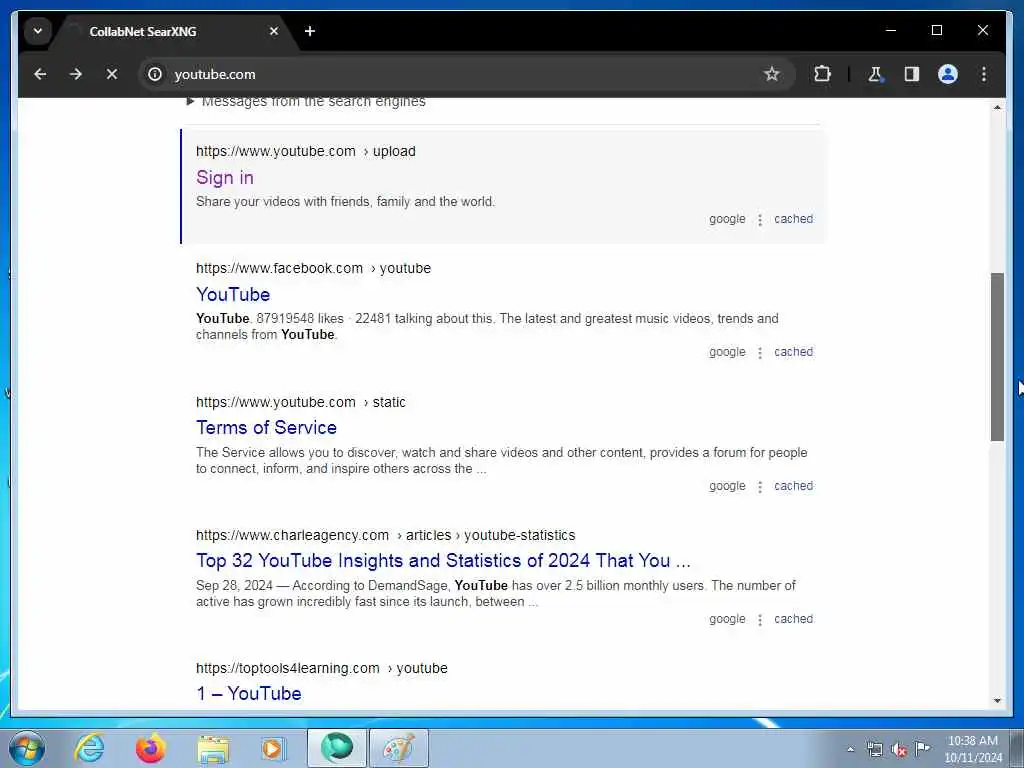Open the YouTube Facebook result
Screen dimensions: 1024x768
pos(233,295)
